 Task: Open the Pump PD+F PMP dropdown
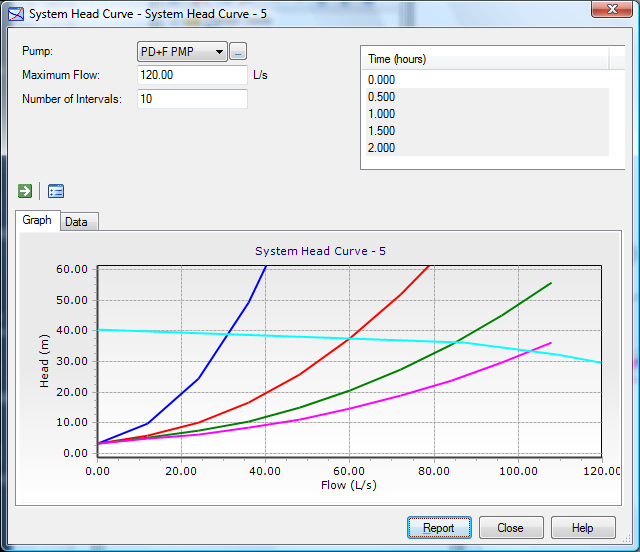(x=182, y=52)
